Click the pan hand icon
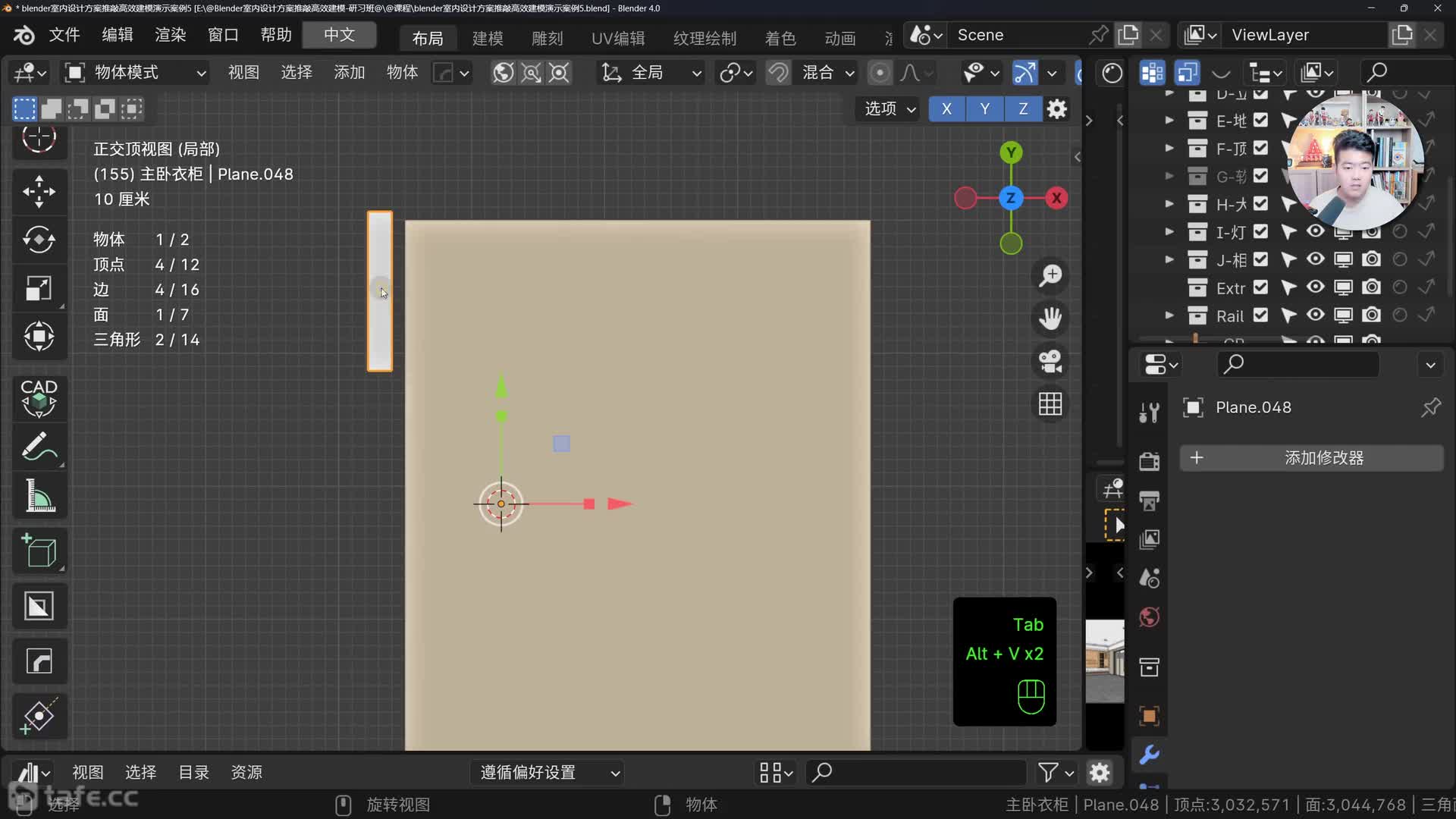The width and height of the screenshot is (1456, 819). point(1050,318)
